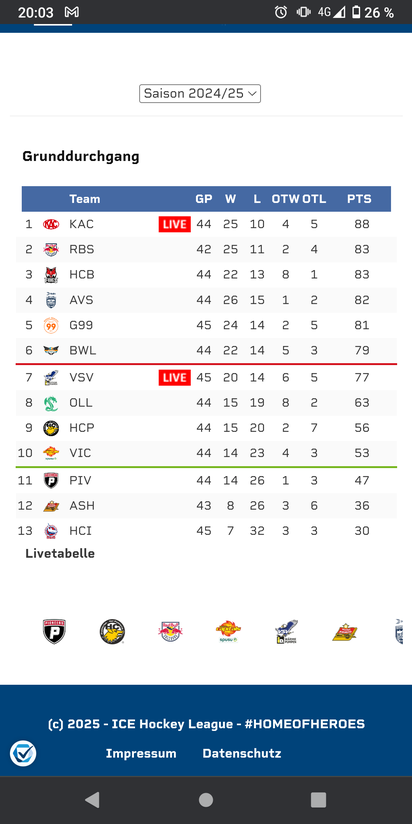The image size is (412, 824).
Task: Open the VSV live game badge
Action: [174, 377]
